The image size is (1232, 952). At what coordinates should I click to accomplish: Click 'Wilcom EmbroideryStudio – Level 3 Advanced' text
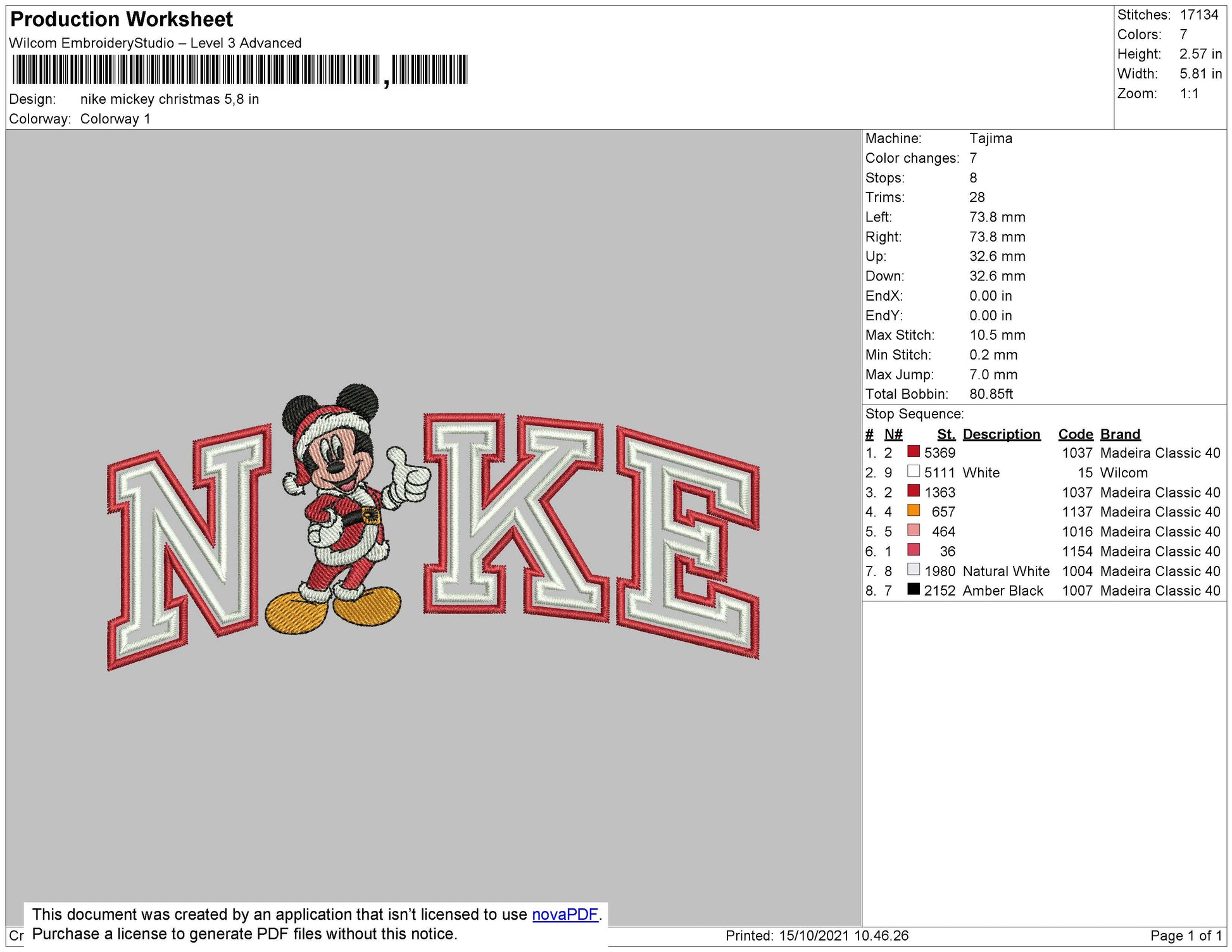tap(155, 43)
